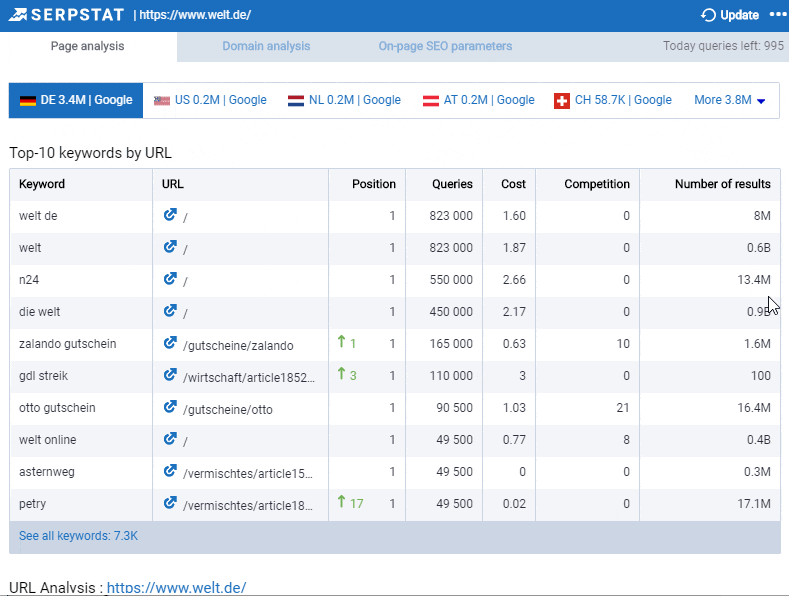Switch to the Domain analysis tab
The image size is (789, 596).
(266, 46)
